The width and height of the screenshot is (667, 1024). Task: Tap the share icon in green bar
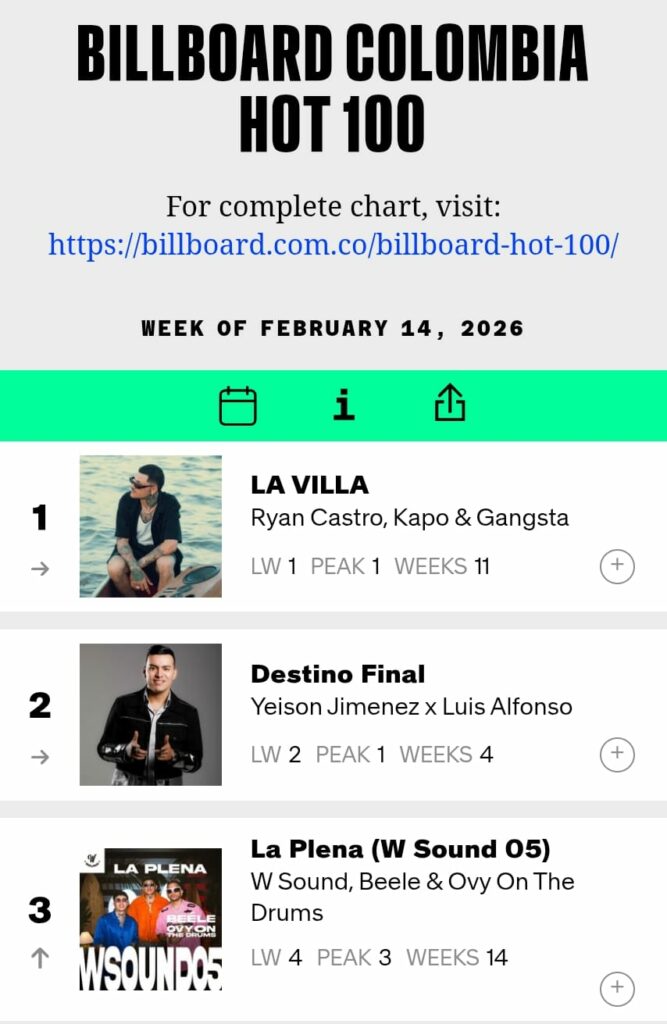pos(450,404)
